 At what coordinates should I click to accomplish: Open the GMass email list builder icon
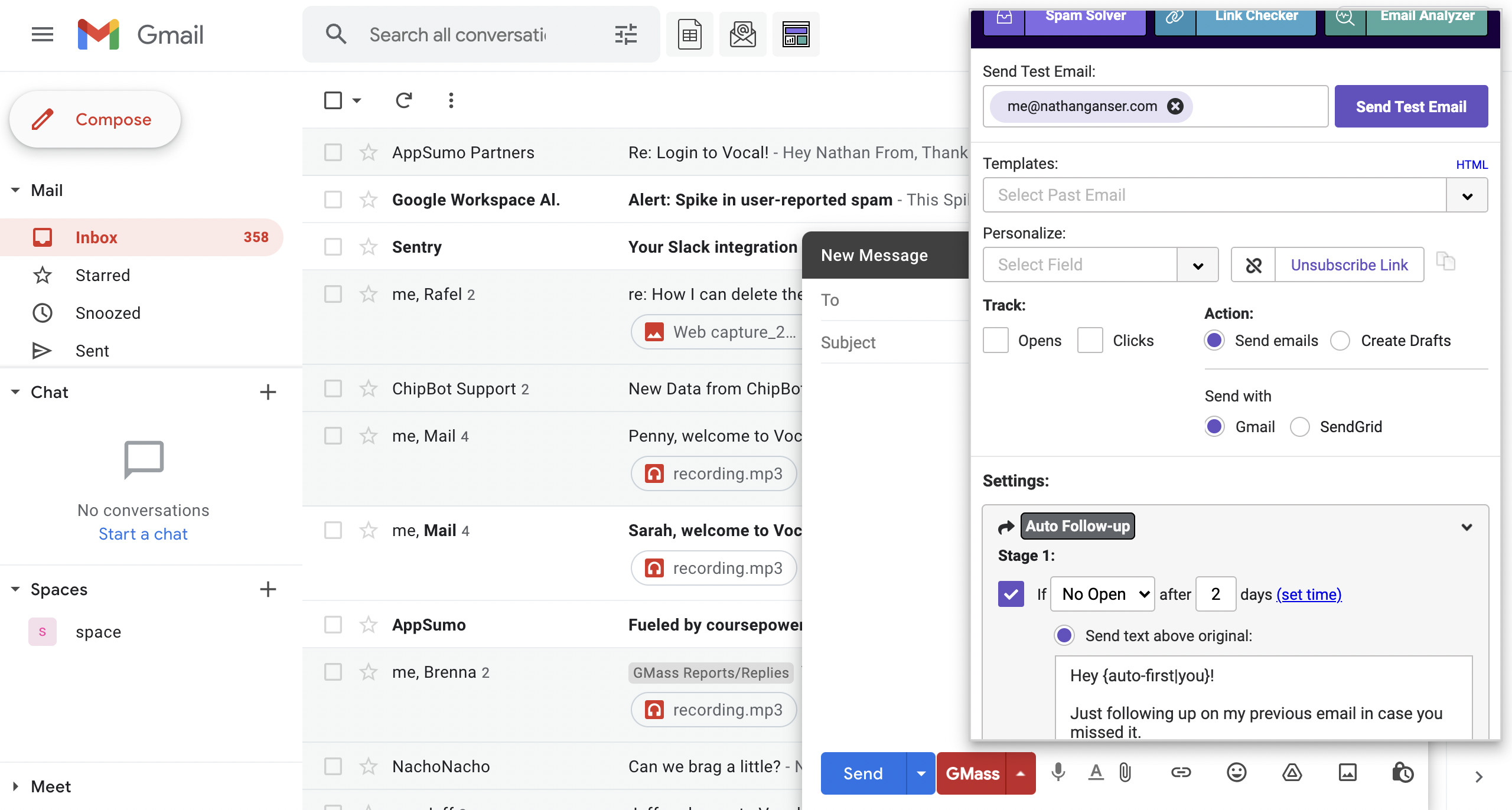click(x=742, y=34)
